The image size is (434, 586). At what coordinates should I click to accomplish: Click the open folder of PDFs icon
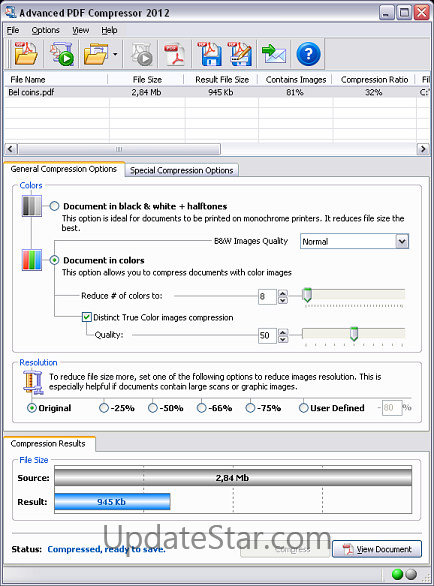point(96,54)
